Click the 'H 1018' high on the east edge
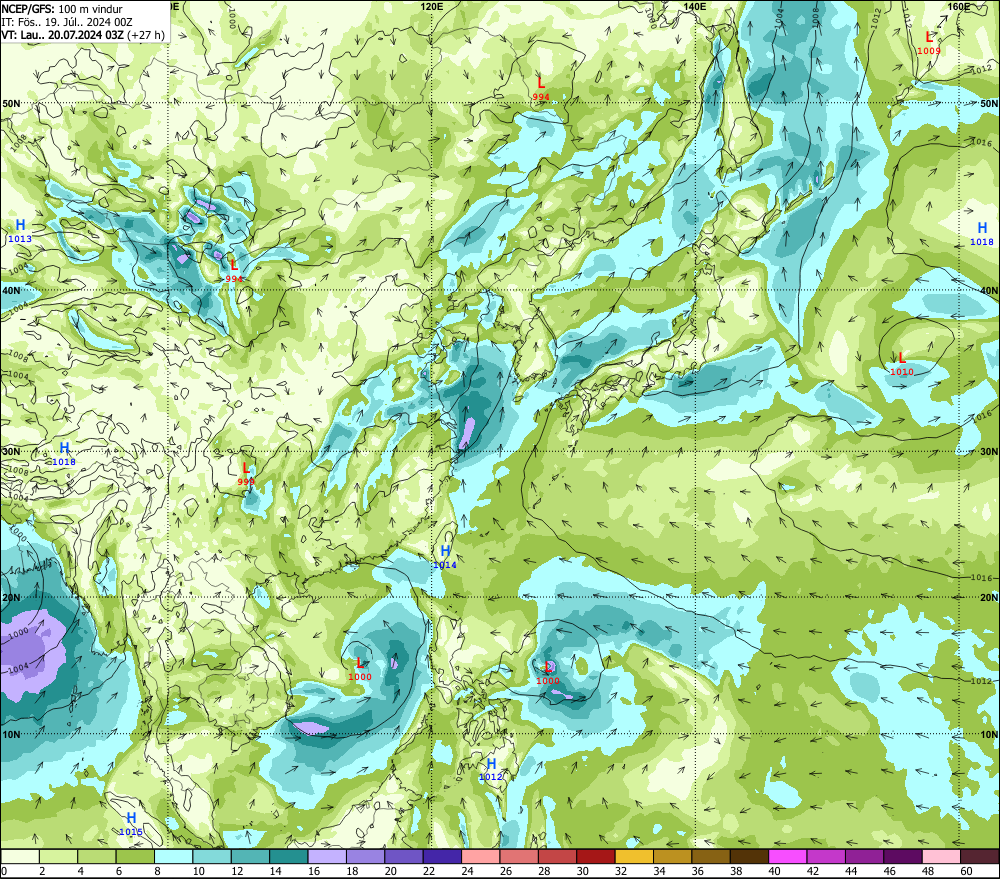This screenshot has width=1000, height=879. click(982, 233)
